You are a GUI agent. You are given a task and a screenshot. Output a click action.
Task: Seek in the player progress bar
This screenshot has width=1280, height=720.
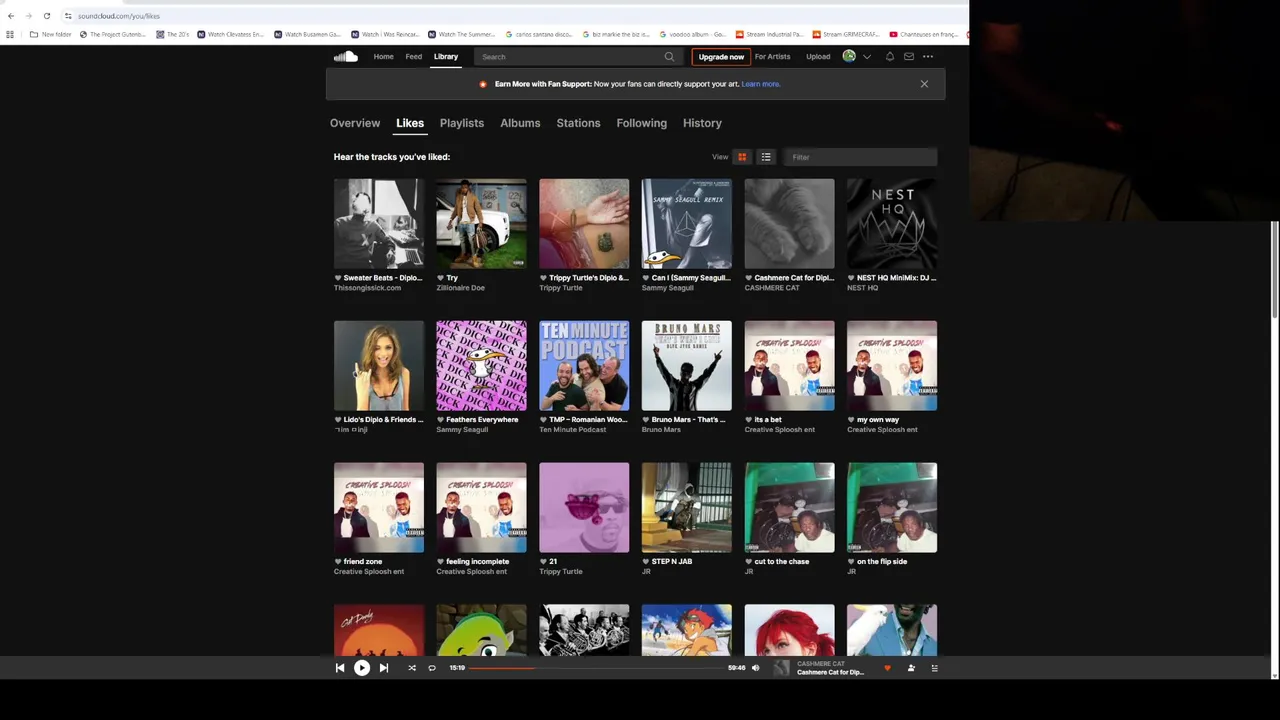point(597,668)
